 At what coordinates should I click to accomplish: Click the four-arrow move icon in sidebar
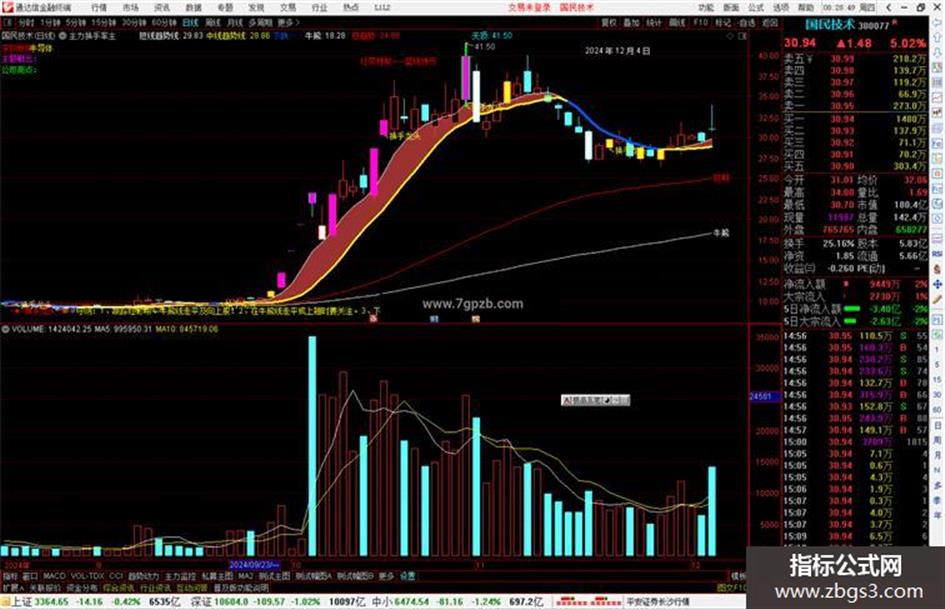pos(937,284)
